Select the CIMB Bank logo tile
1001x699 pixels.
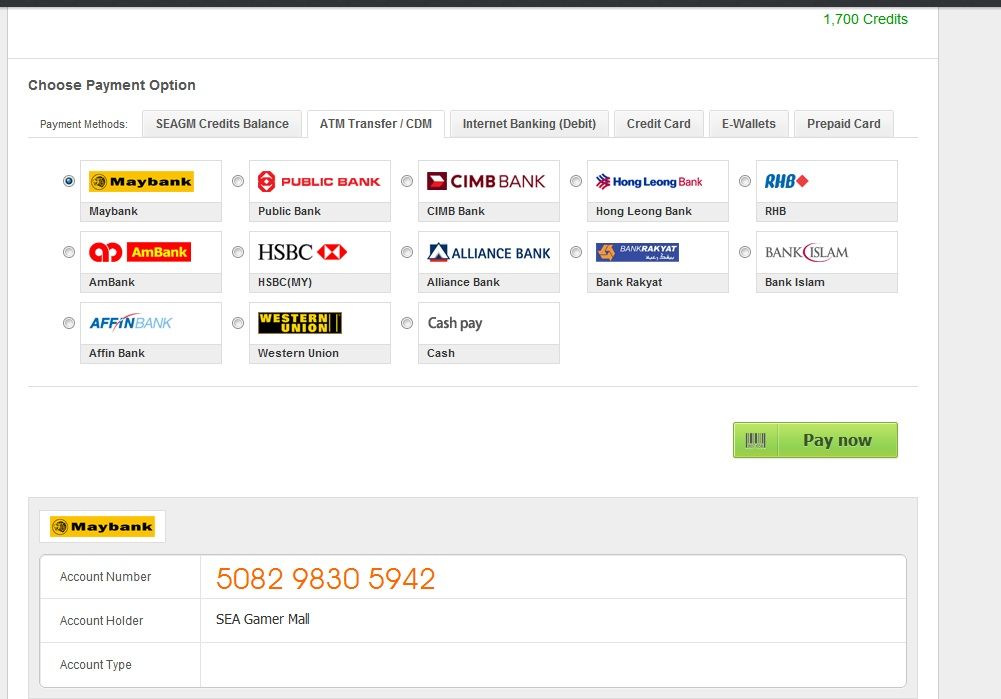(487, 182)
